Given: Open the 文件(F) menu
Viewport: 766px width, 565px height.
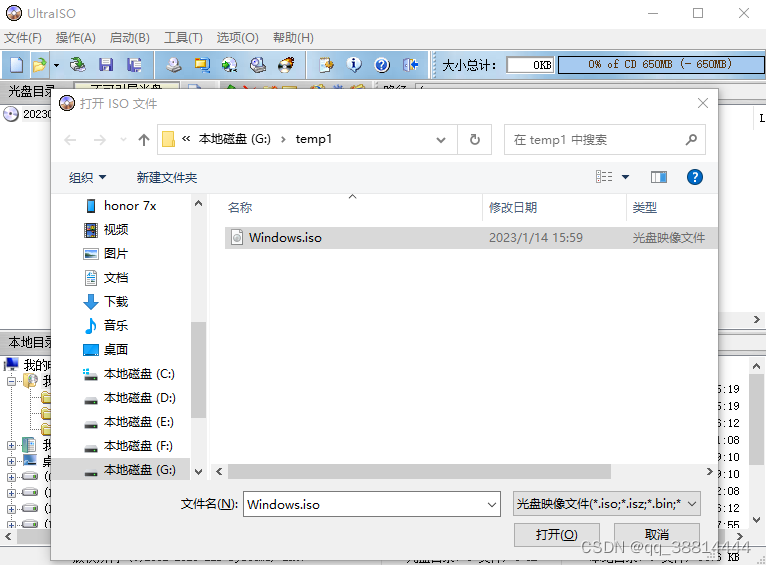Looking at the screenshot, I should point(23,38).
